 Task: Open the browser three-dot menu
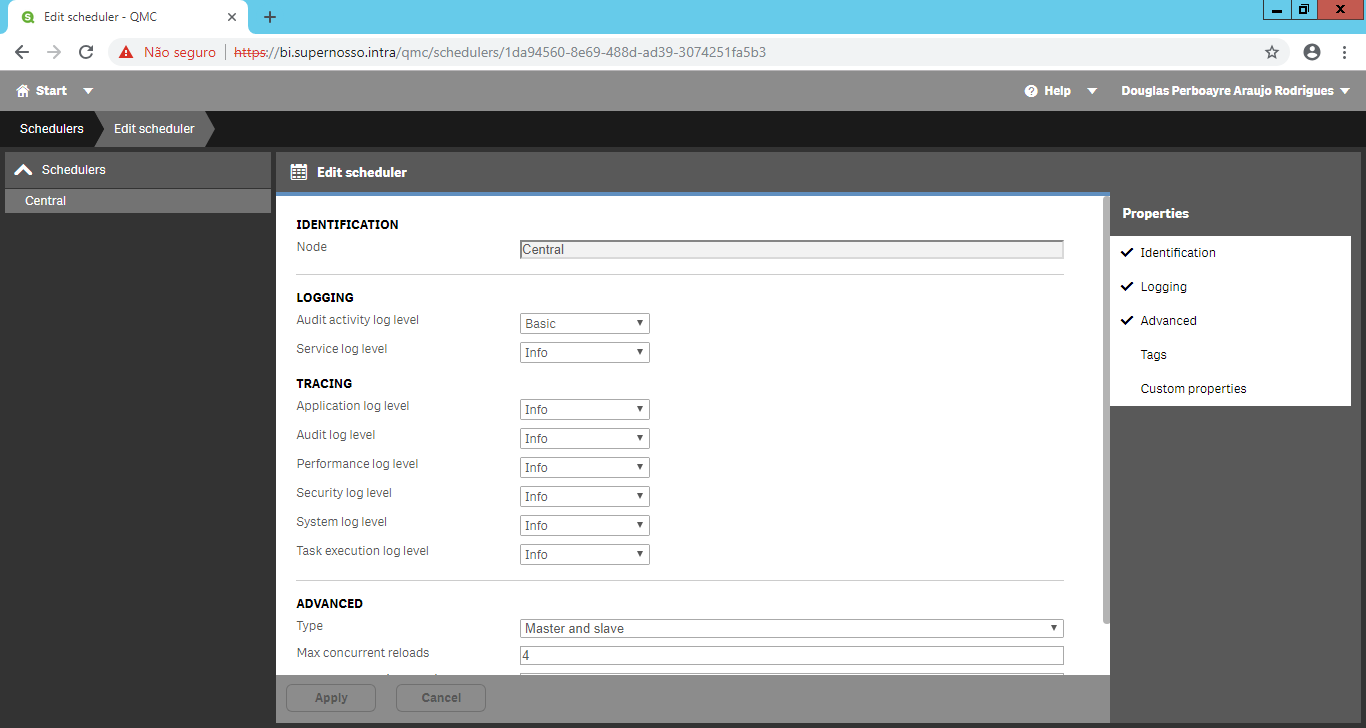(1345, 52)
